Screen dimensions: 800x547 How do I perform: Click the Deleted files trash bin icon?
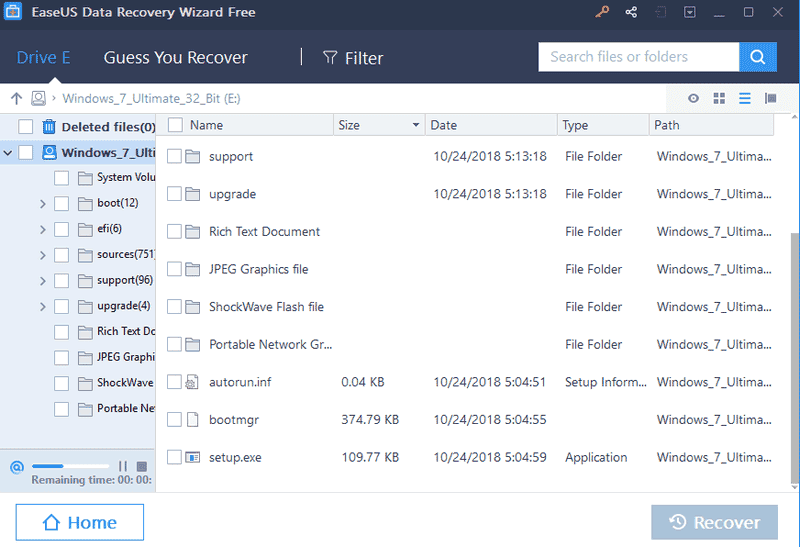[x=49, y=126]
